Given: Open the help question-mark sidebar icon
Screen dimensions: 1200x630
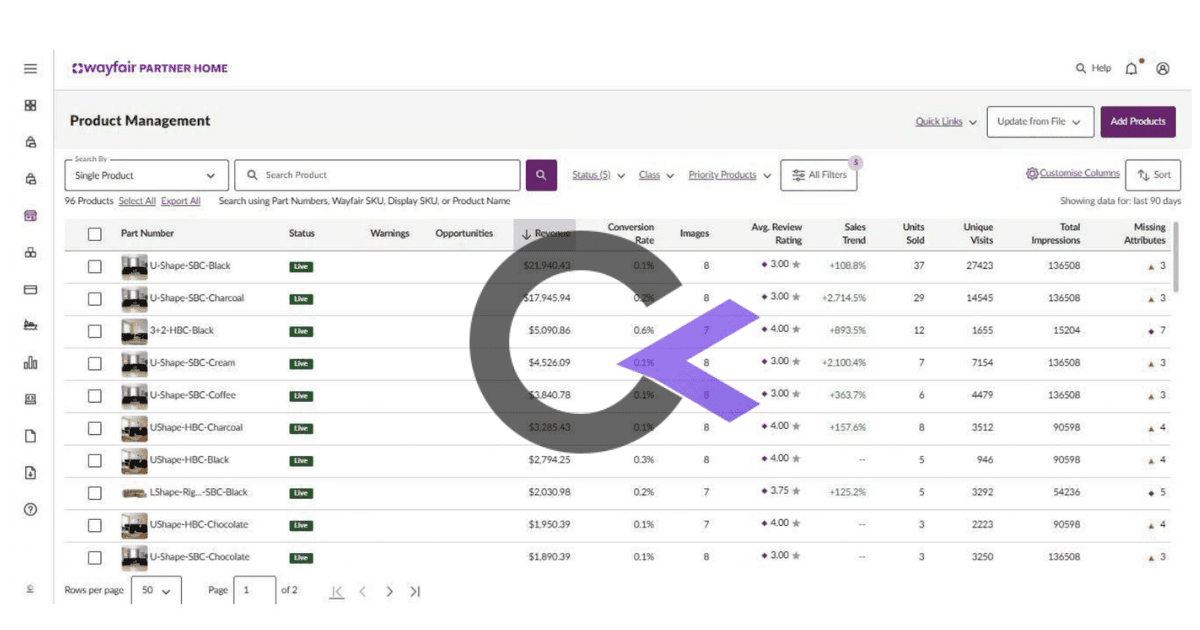Looking at the screenshot, I should pos(30,509).
